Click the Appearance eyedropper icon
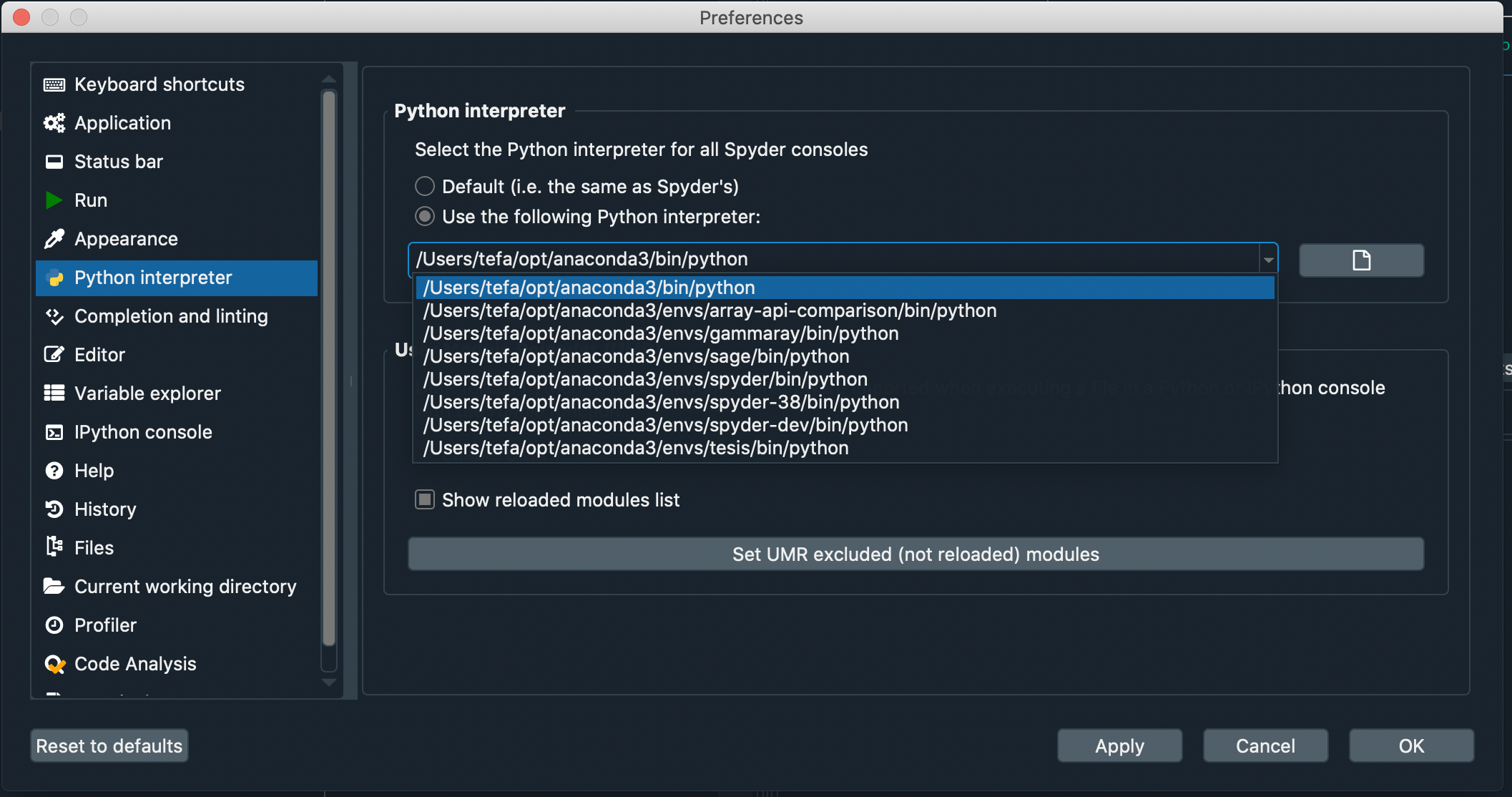 pyautogui.click(x=54, y=238)
